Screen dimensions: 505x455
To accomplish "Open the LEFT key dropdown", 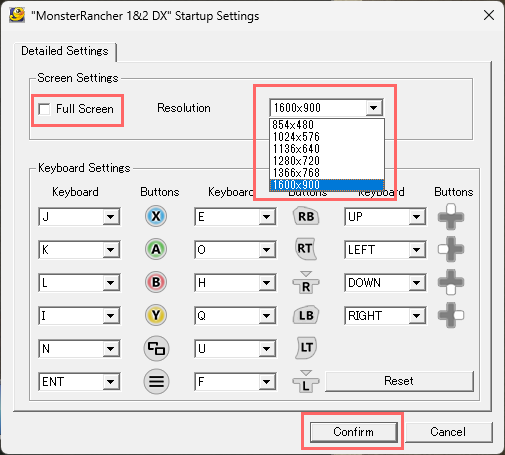I will coord(417,250).
